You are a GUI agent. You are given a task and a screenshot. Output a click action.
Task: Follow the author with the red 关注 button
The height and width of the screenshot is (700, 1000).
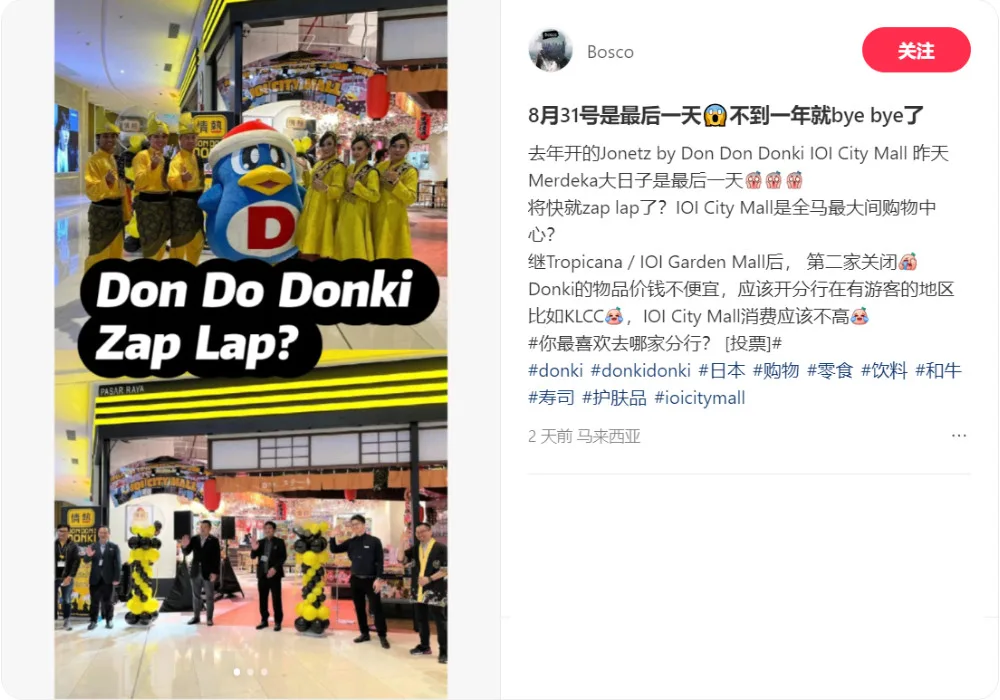pyautogui.click(x=916, y=50)
